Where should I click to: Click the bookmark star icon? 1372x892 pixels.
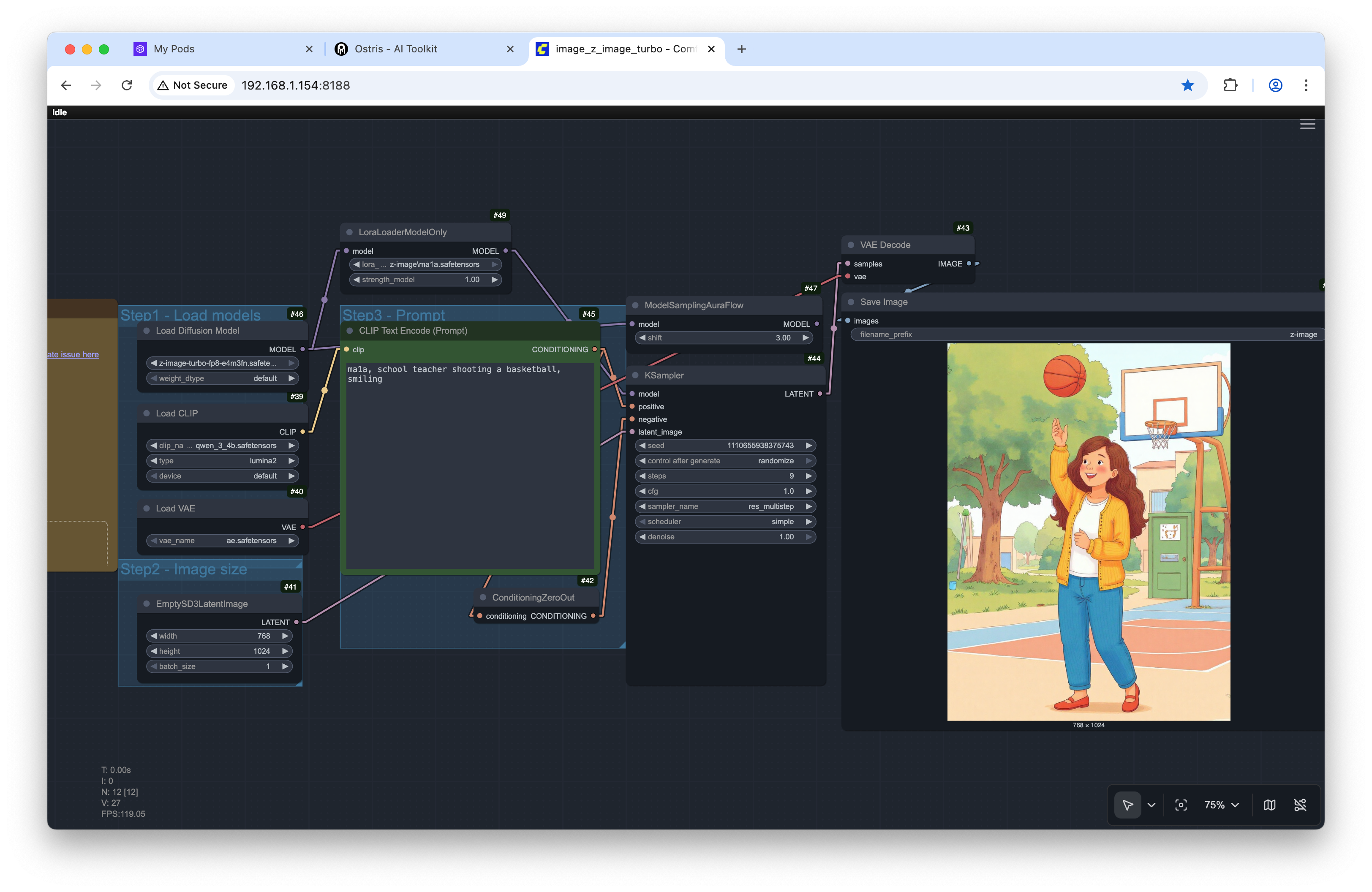[1187, 85]
